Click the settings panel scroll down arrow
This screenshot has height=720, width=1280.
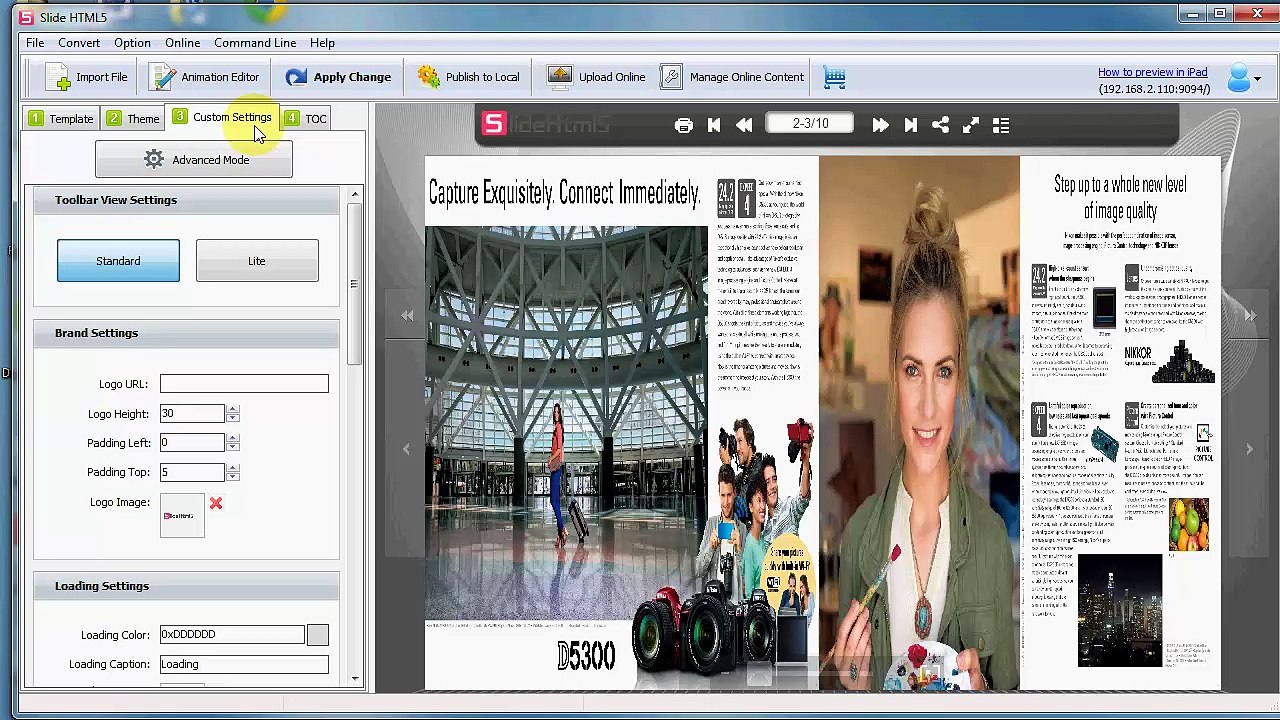point(354,679)
